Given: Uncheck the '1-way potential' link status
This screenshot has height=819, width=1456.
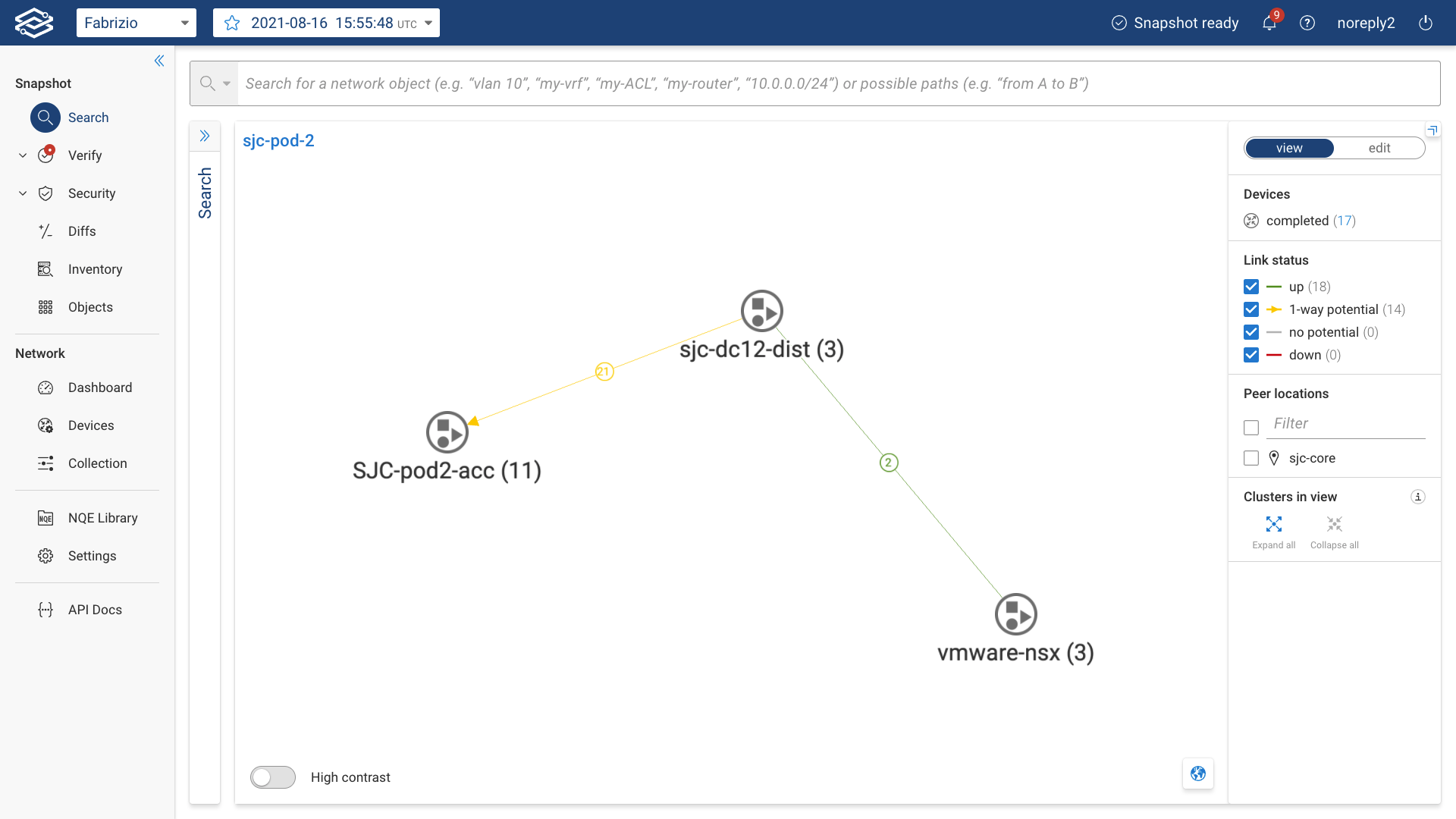Looking at the screenshot, I should [1250, 309].
